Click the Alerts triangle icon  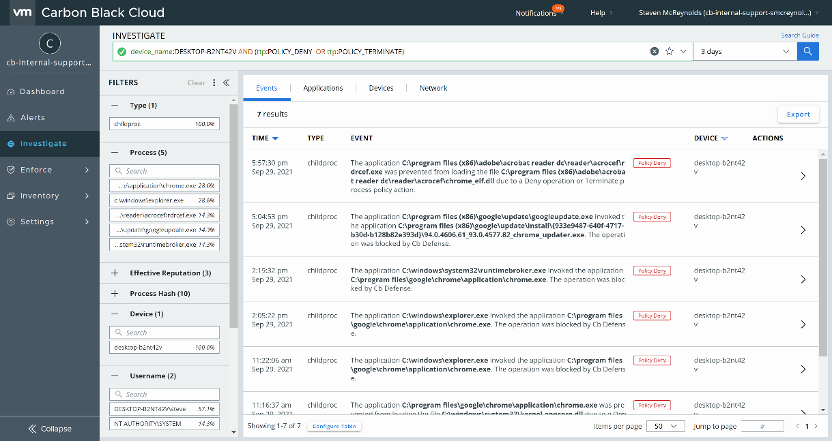pos(11,118)
